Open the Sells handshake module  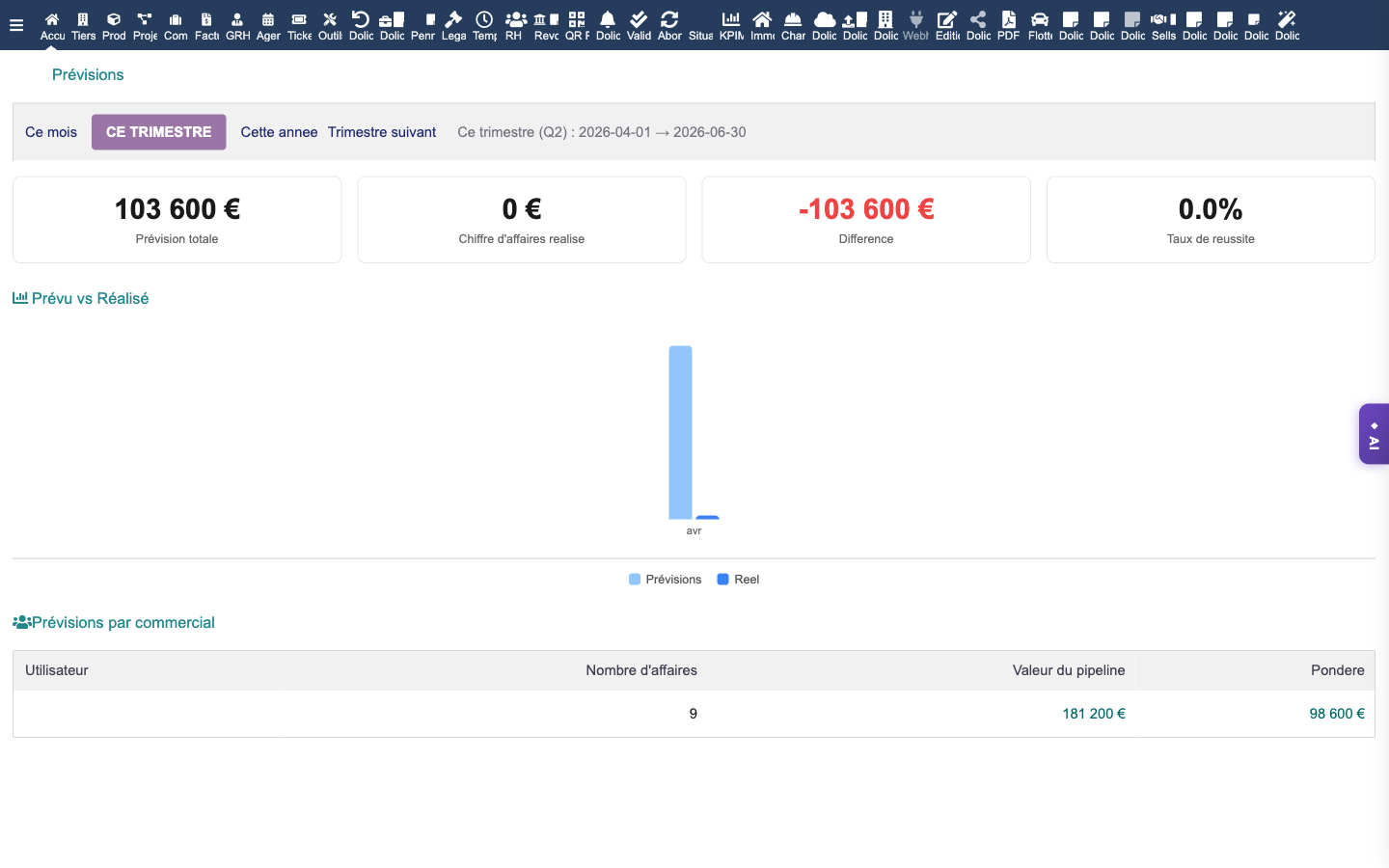pyautogui.click(x=1163, y=26)
